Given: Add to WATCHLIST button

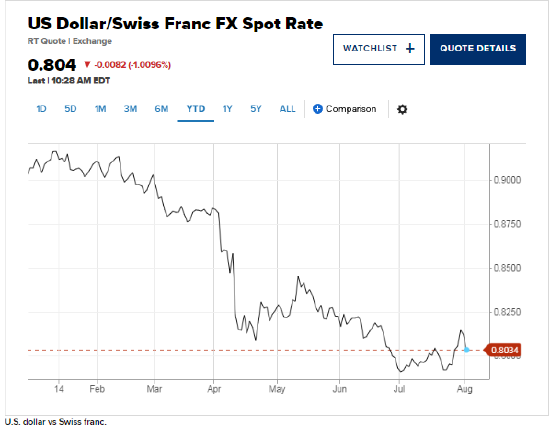Looking at the screenshot, I should pos(379,49).
